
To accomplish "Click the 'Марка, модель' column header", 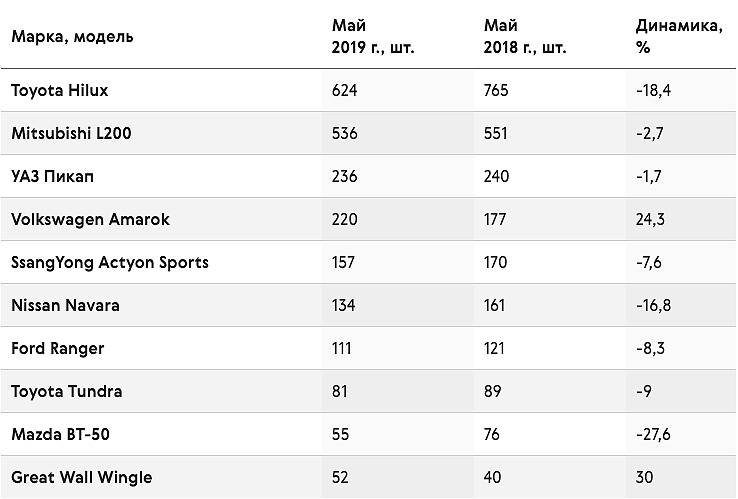I will click(72, 37).
